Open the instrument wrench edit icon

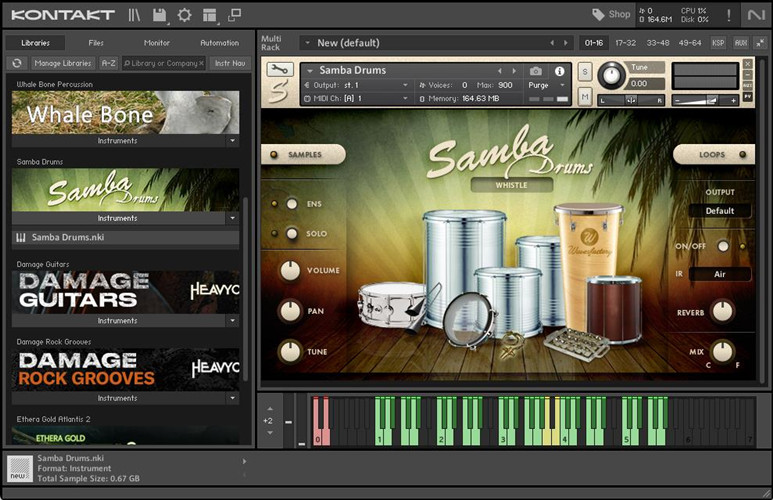[280, 70]
